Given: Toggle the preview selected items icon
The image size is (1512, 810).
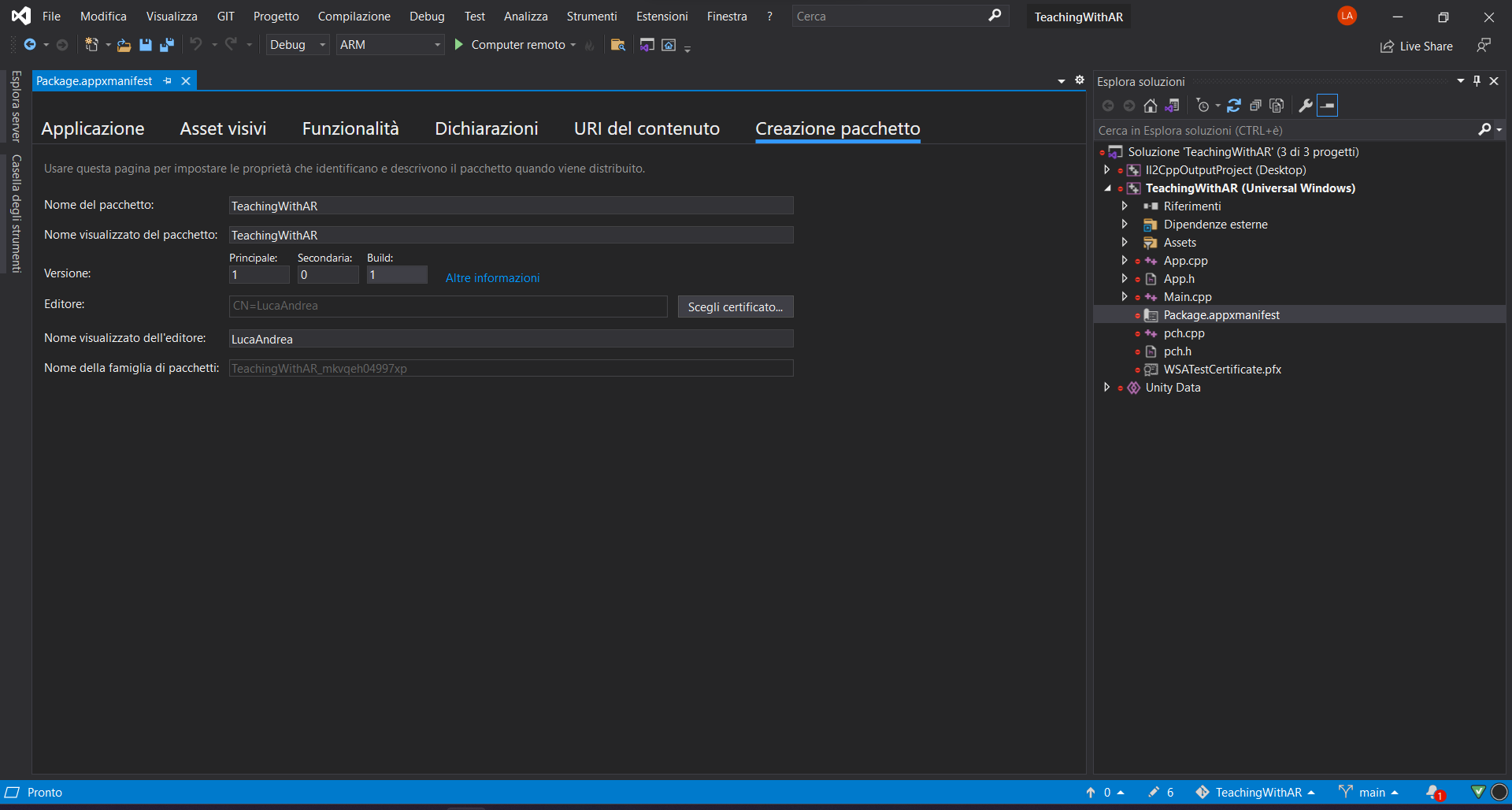Looking at the screenshot, I should (1328, 106).
